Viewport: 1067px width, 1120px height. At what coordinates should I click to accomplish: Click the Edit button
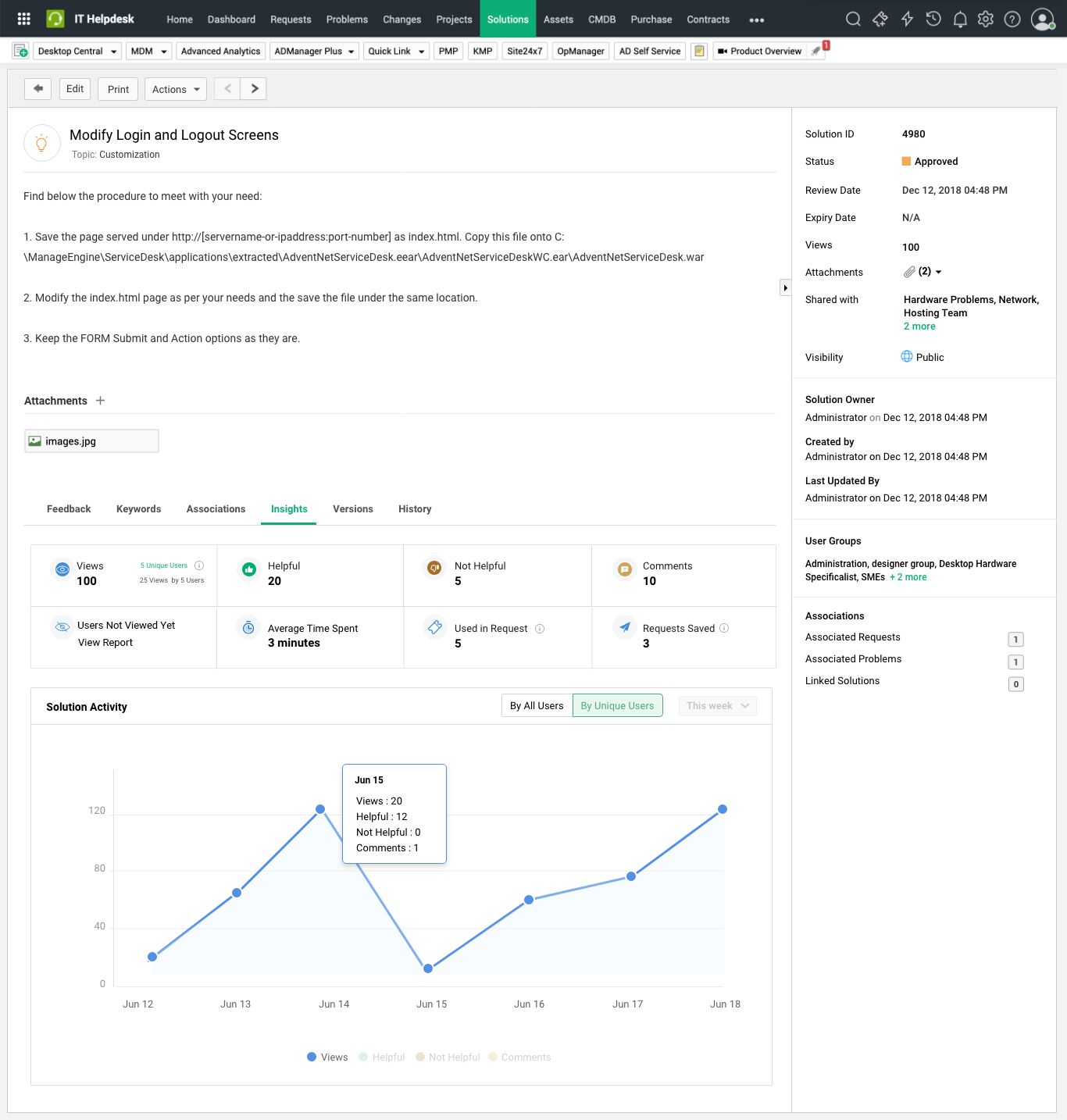click(x=75, y=89)
